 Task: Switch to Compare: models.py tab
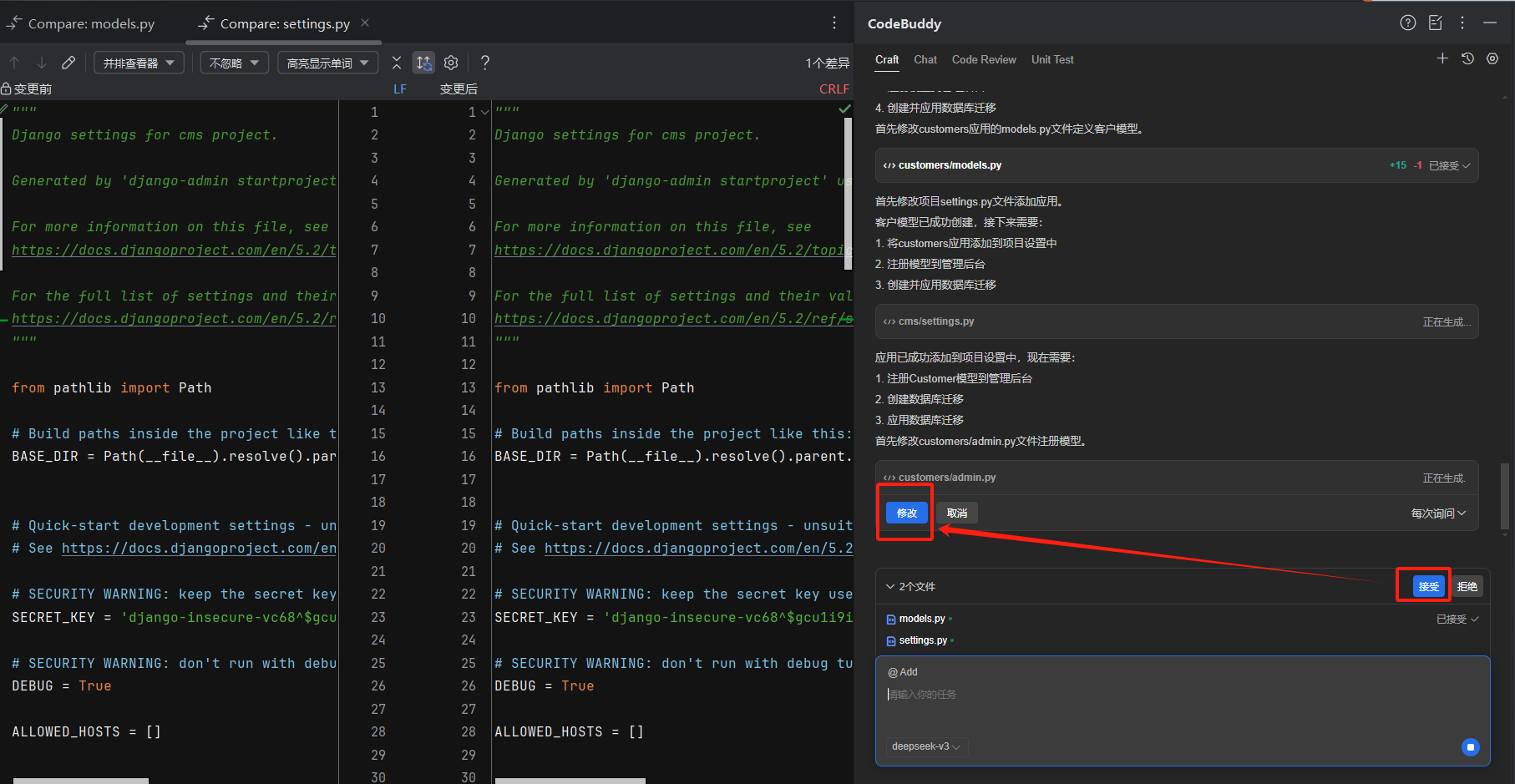tap(81, 23)
